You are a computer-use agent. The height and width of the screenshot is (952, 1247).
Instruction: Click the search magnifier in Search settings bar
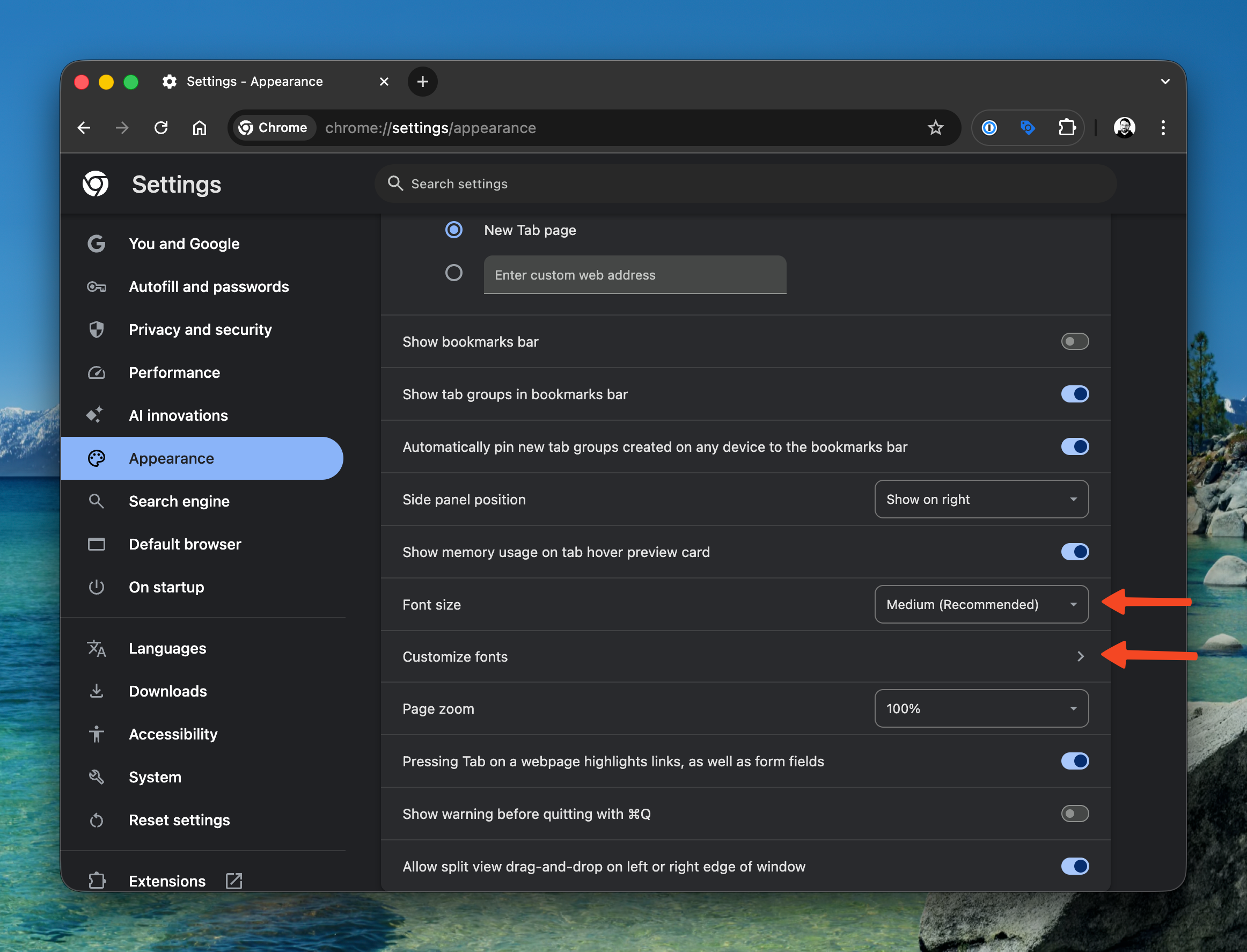pyautogui.click(x=395, y=183)
